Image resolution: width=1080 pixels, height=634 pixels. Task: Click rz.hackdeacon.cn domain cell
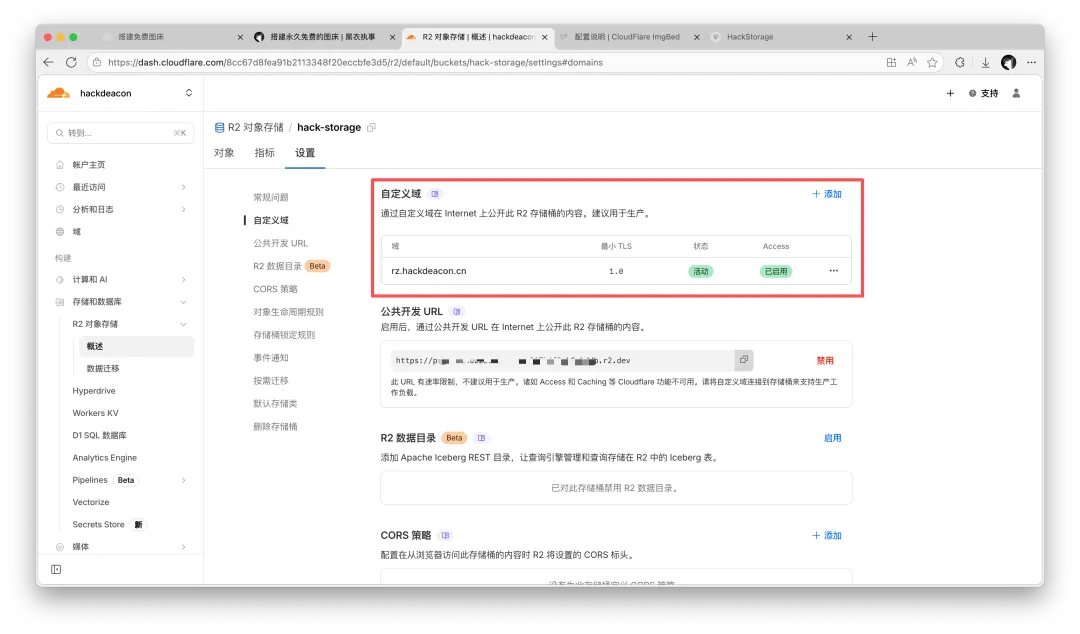click(428, 271)
